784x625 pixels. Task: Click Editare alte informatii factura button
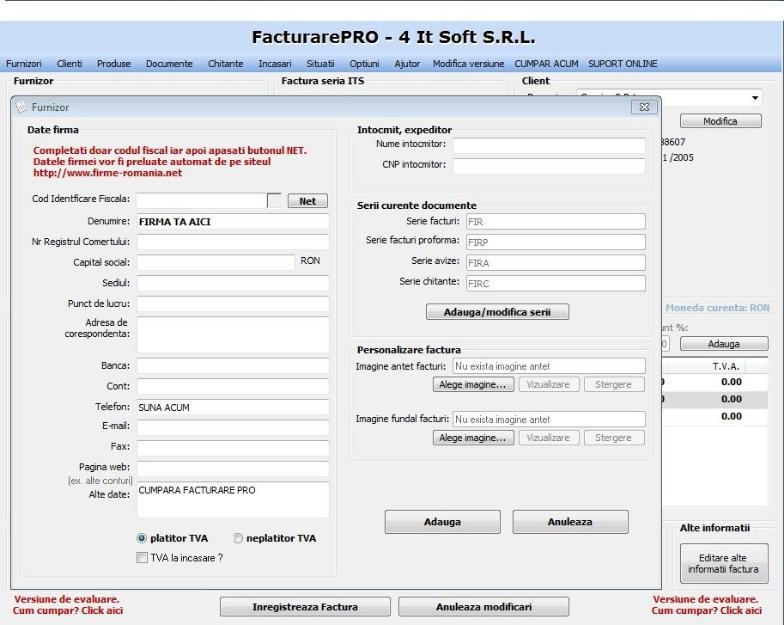pyautogui.click(x=724, y=564)
